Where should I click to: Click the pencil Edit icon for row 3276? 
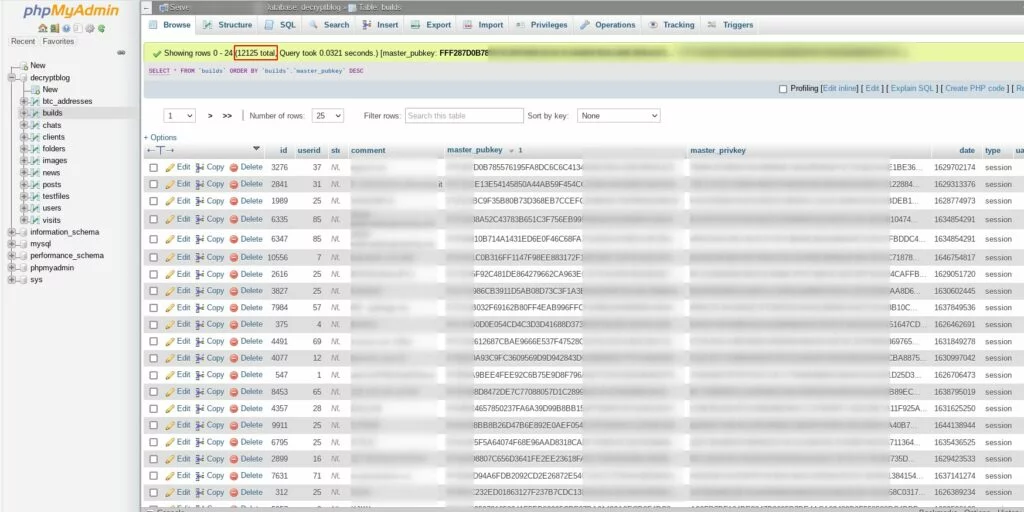tap(170, 168)
